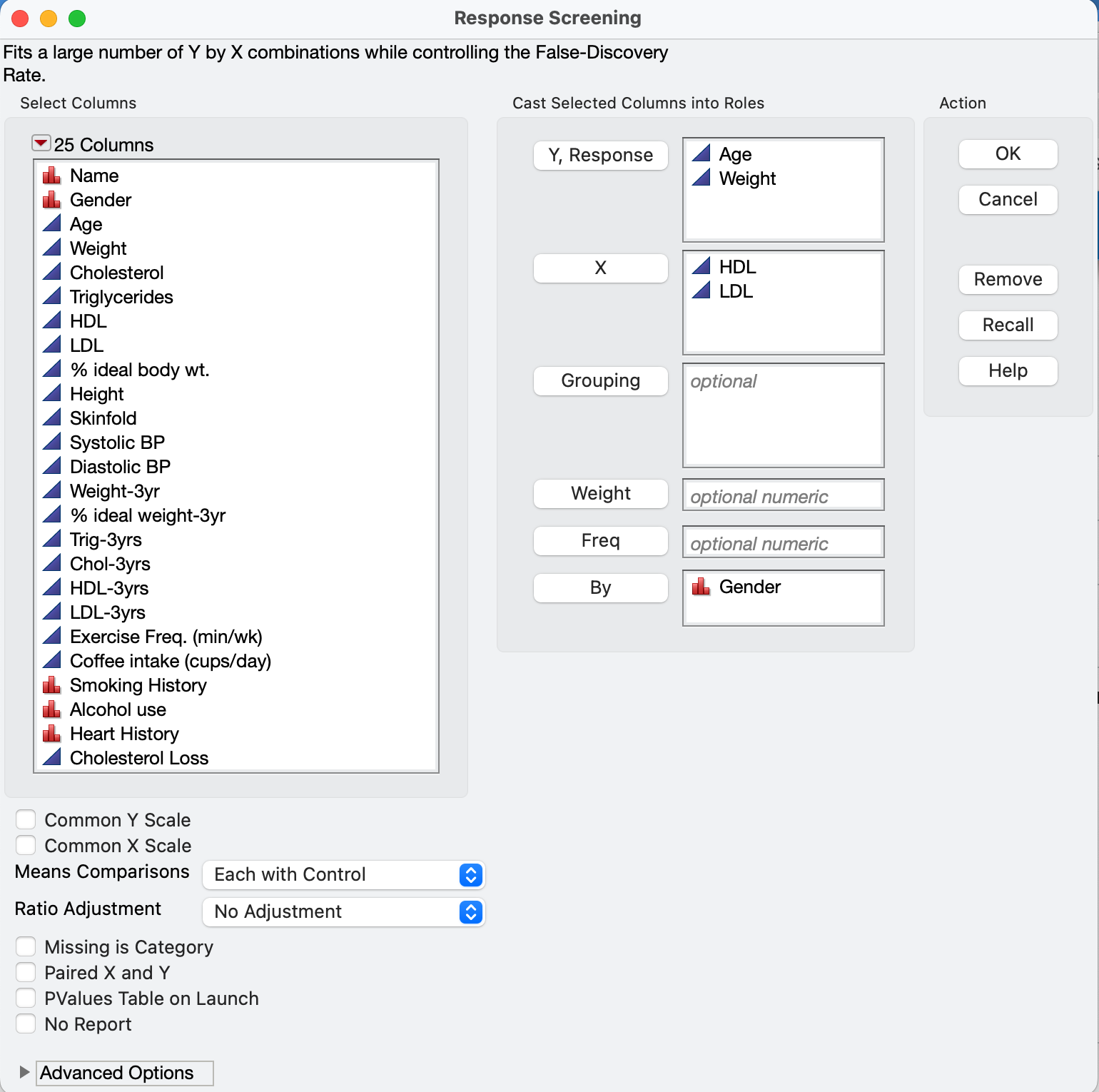
Task: Click the continuous icon next to Systolic BP
Action: [x=51, y=442]
